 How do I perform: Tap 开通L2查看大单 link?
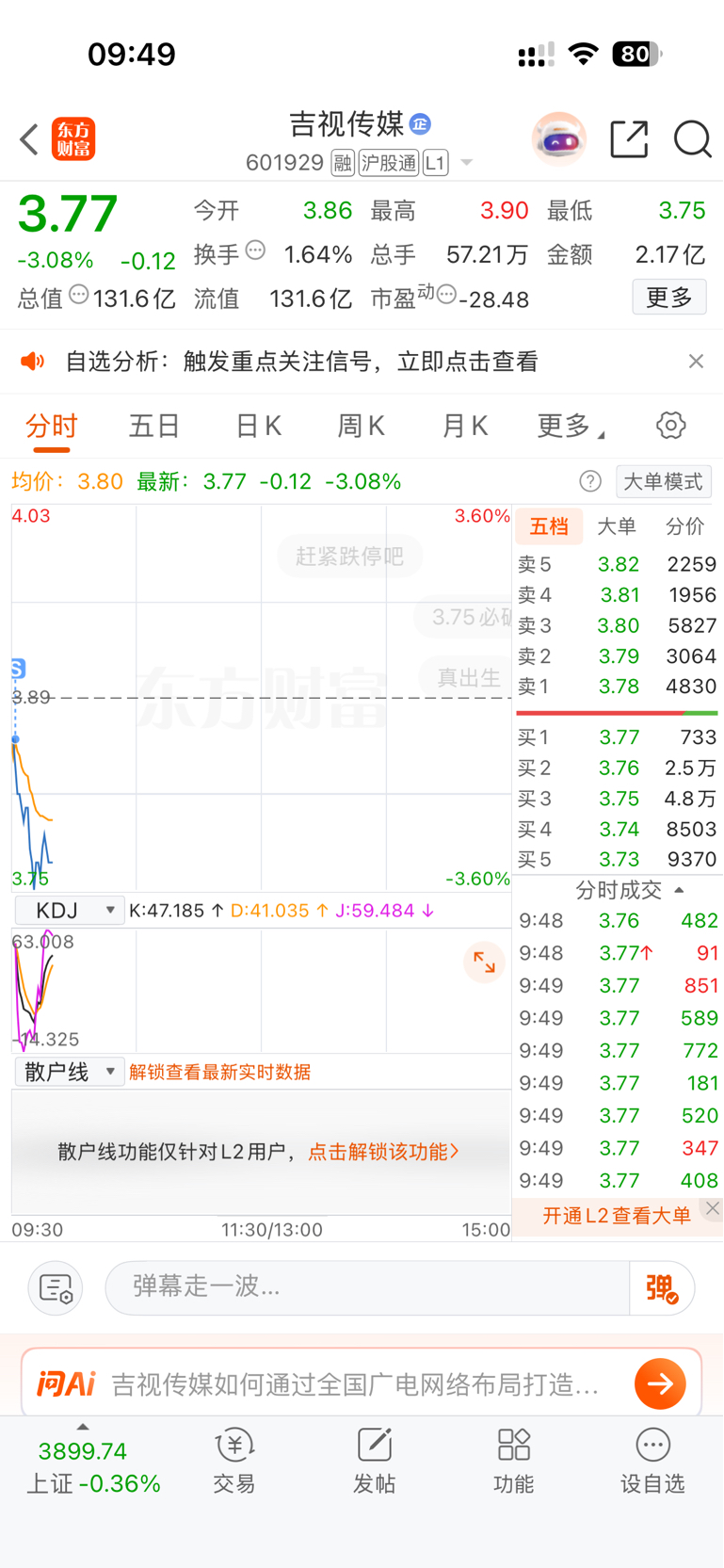617,1216
